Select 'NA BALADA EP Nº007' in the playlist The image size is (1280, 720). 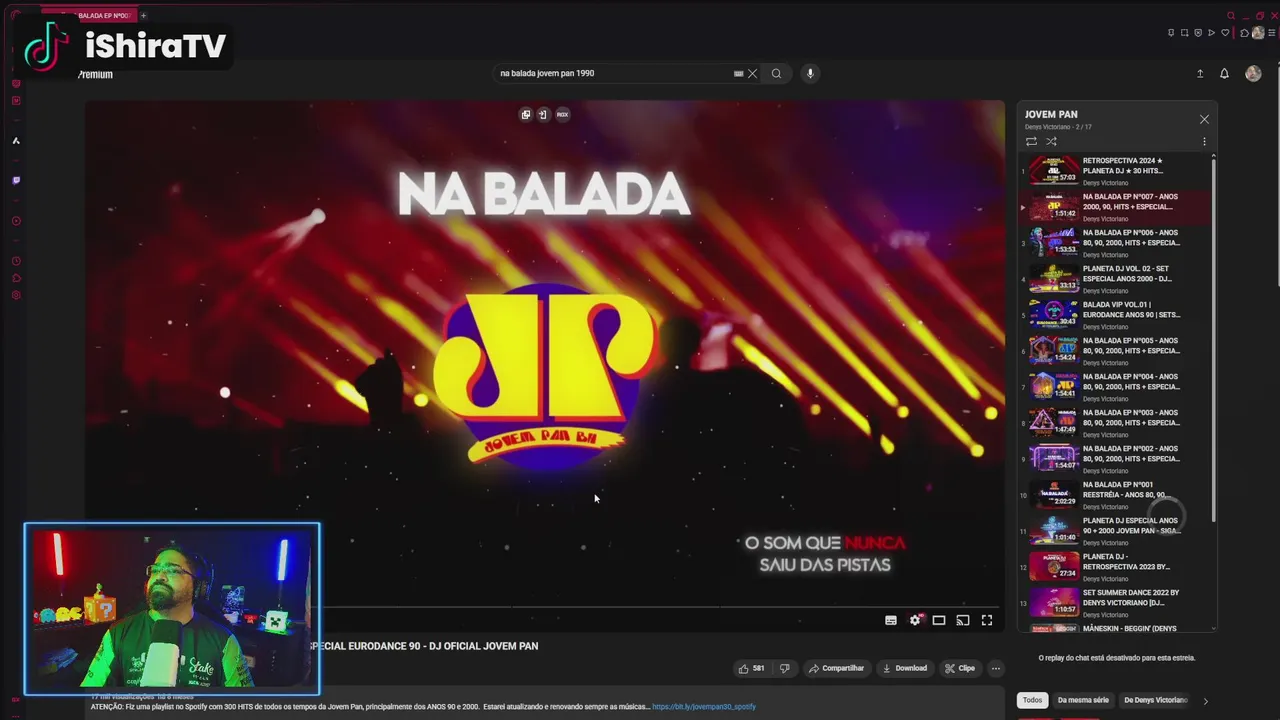pos(1114,206)
